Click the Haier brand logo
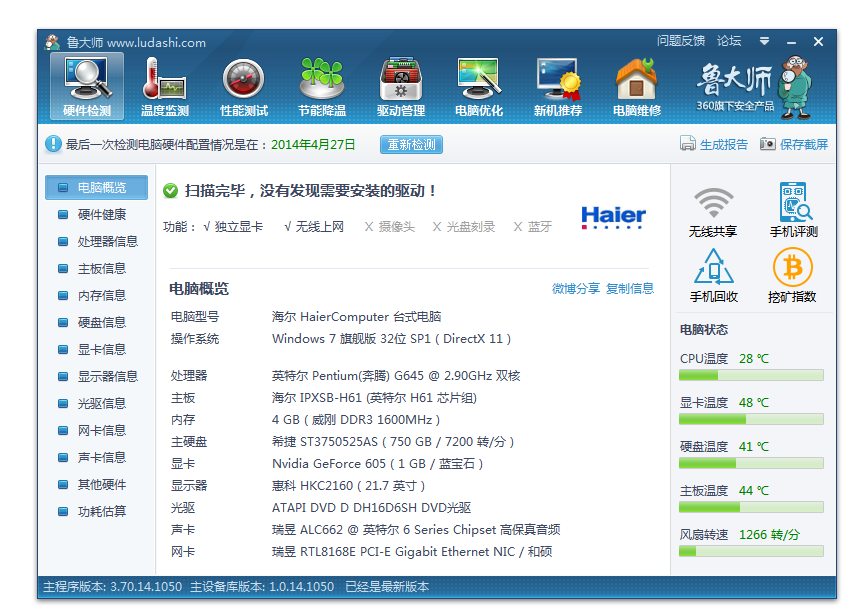Screen dimensions: 852x606 [613, 217]
